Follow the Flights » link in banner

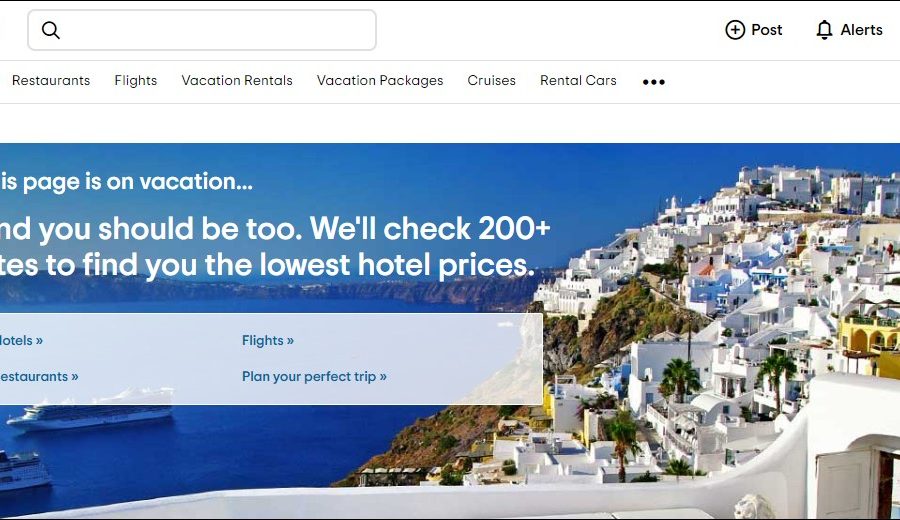[x=267, y=340]
